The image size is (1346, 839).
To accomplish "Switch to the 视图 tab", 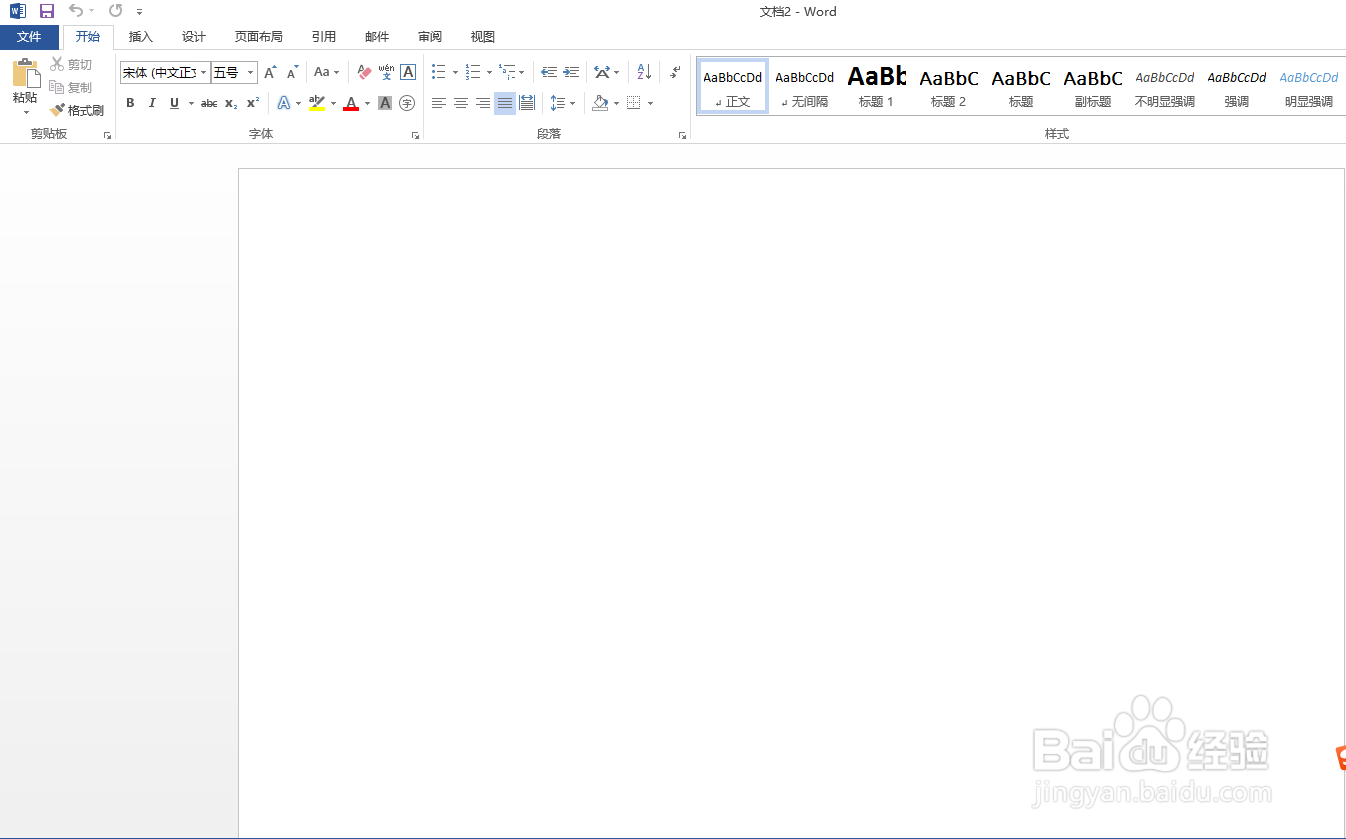I will click(483, 37).
